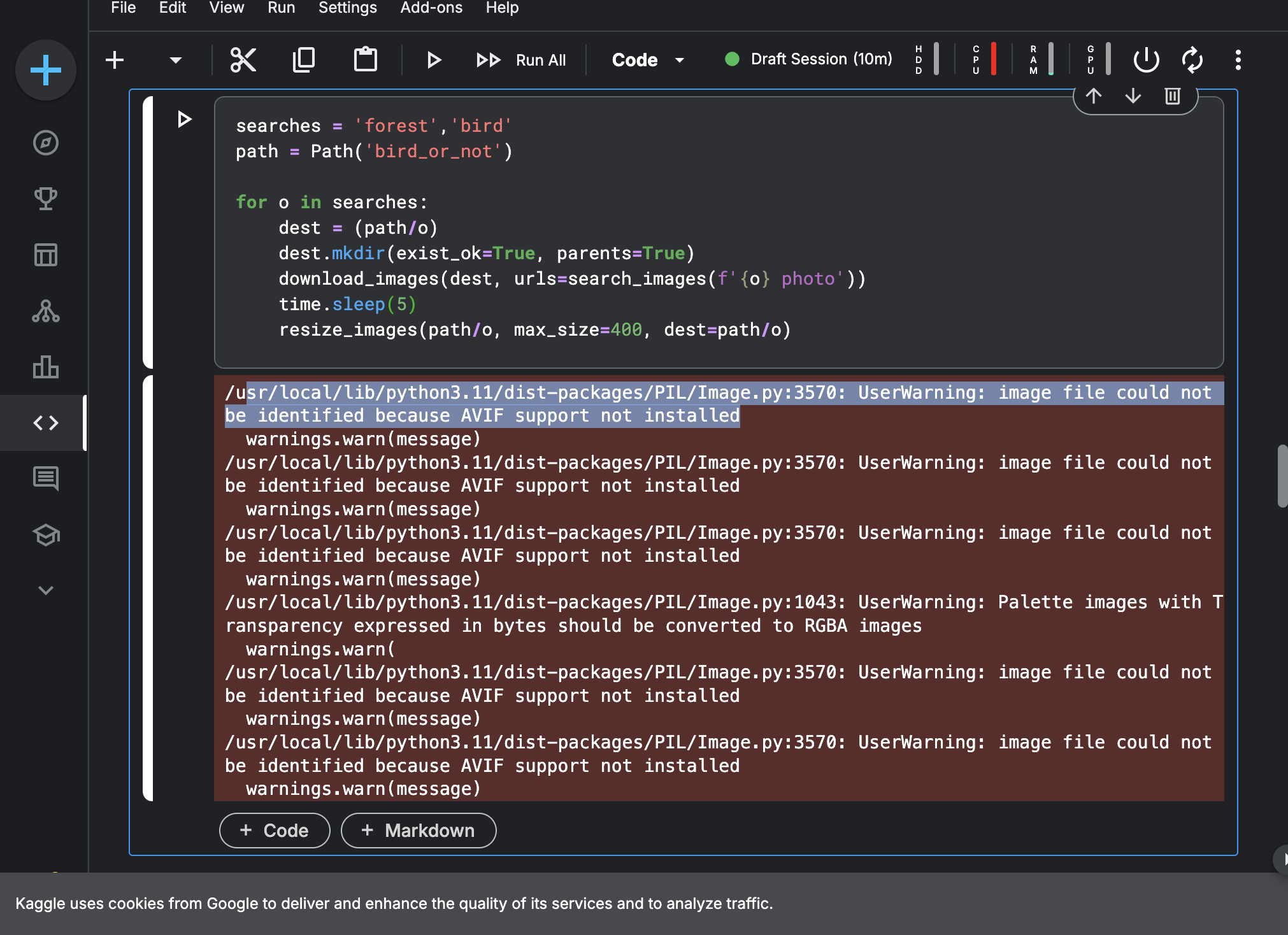The height and width of the screenshot is (935, 1288).
Task: Open the three-dot more options menu
Action: [x=1238, y=60]
